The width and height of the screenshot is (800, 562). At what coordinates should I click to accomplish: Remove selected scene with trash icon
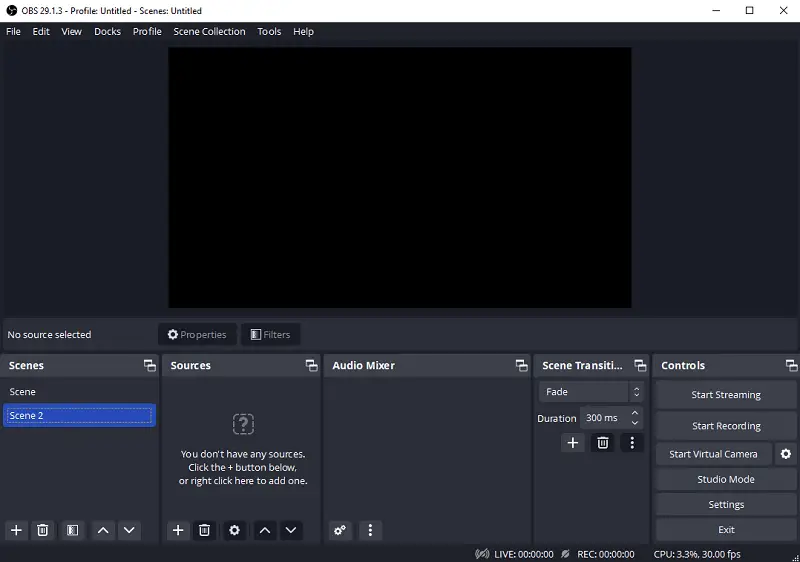pos(43,530)
